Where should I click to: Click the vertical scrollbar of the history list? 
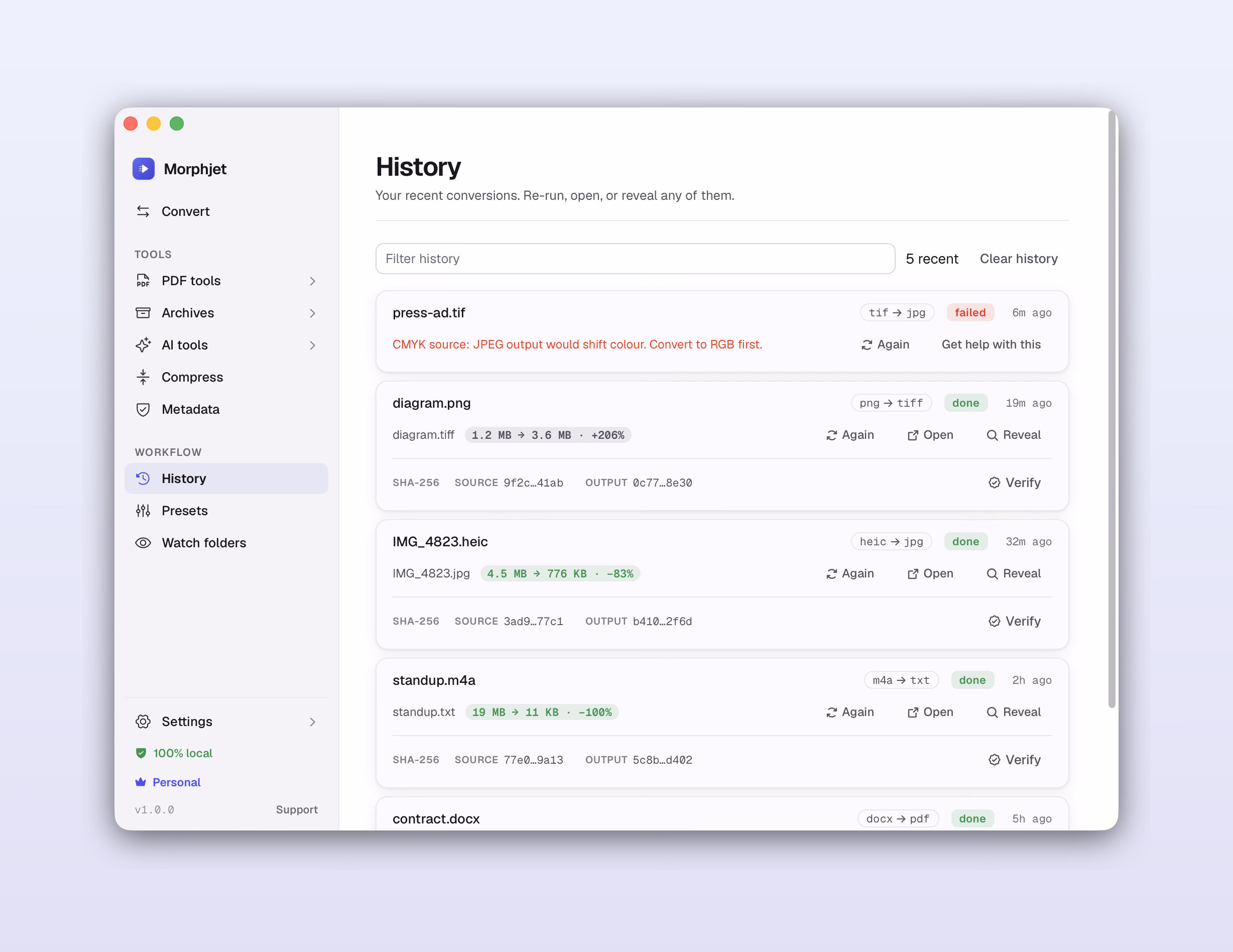pos(1112,409)
